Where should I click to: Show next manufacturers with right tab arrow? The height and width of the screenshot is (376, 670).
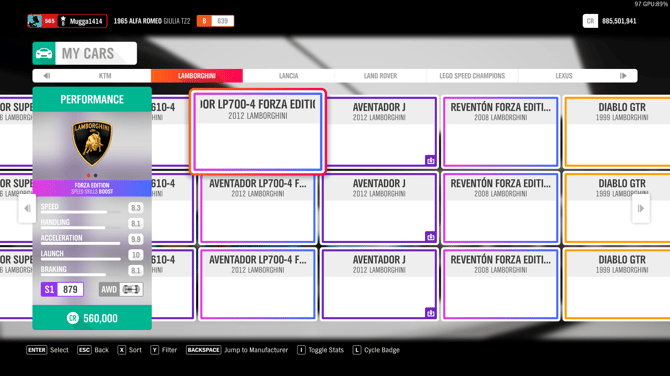(x=623, y=76)
